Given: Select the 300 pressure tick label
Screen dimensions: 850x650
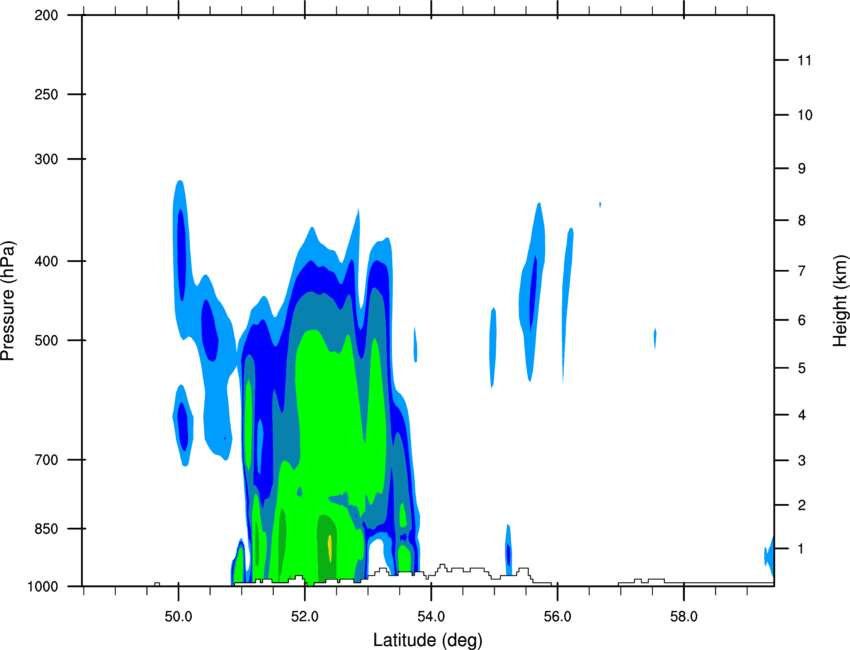Looking at the screenshot, I should point(46,159).
